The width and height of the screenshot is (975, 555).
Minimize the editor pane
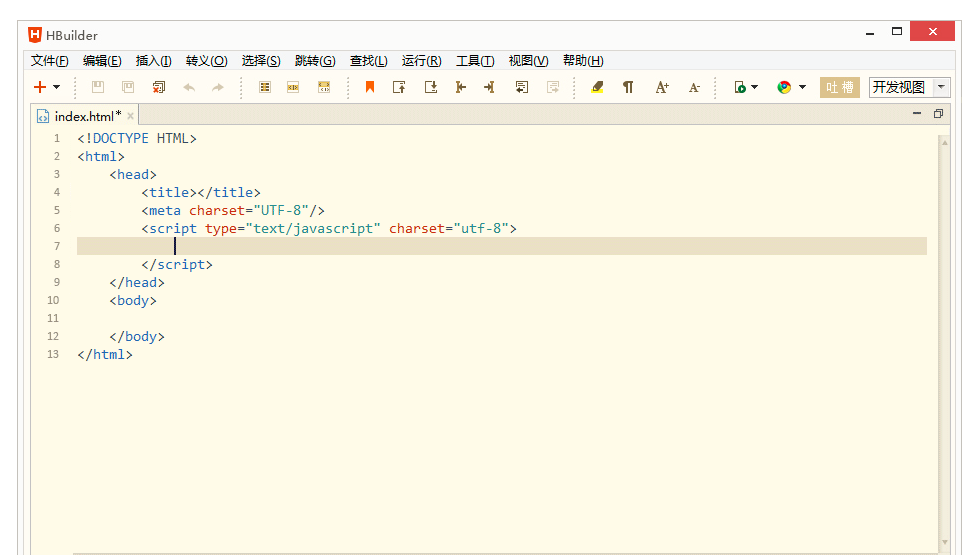point(917,113)
